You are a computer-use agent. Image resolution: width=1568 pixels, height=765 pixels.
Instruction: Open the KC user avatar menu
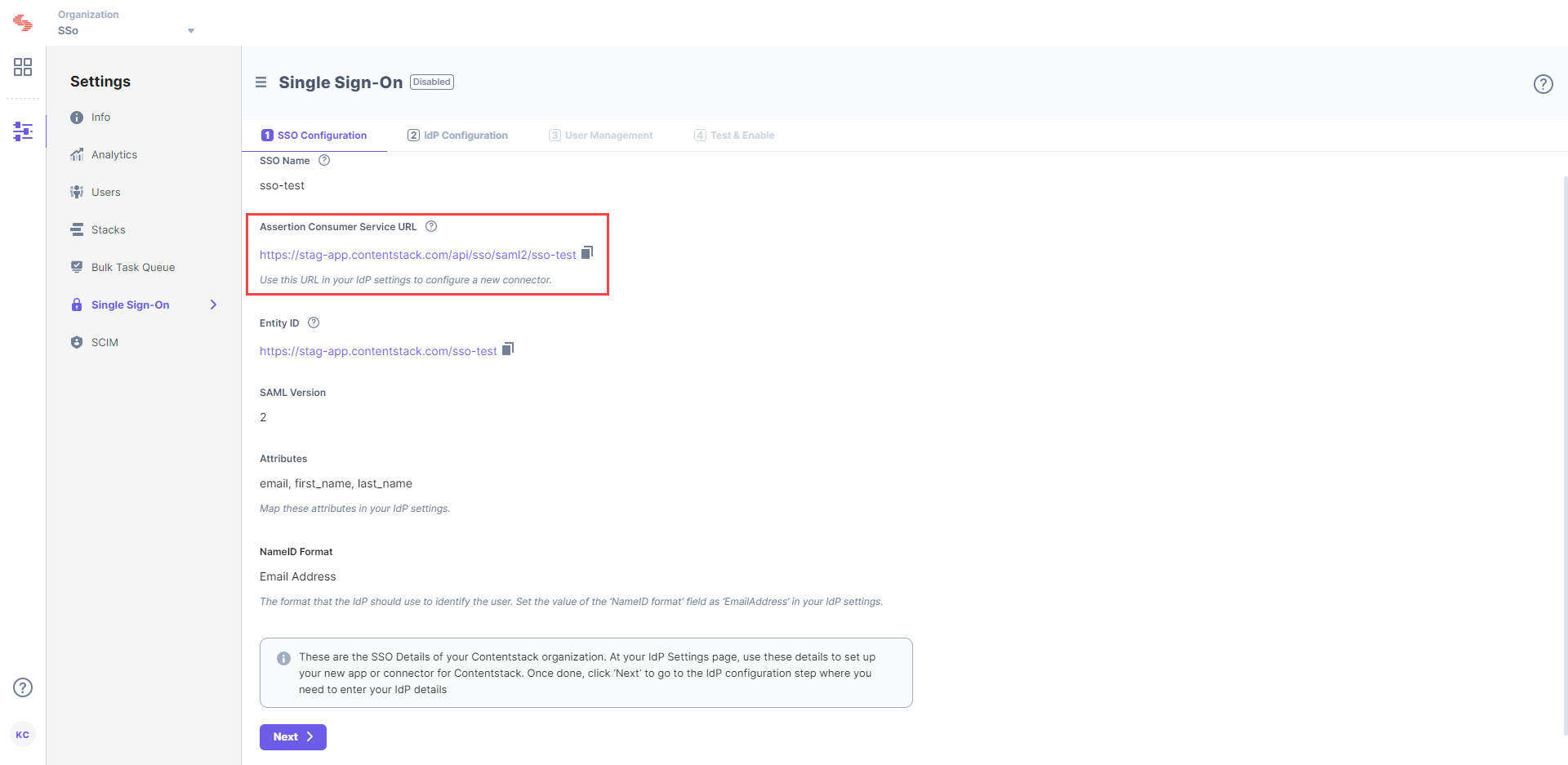pos(23,735)
